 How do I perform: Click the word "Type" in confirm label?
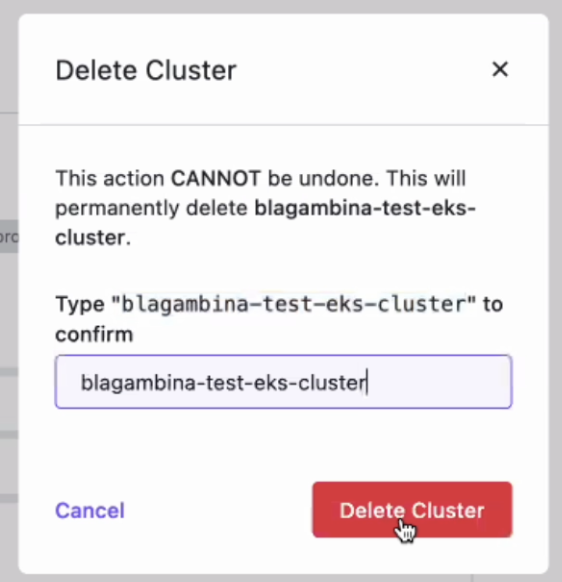point(80,305)
